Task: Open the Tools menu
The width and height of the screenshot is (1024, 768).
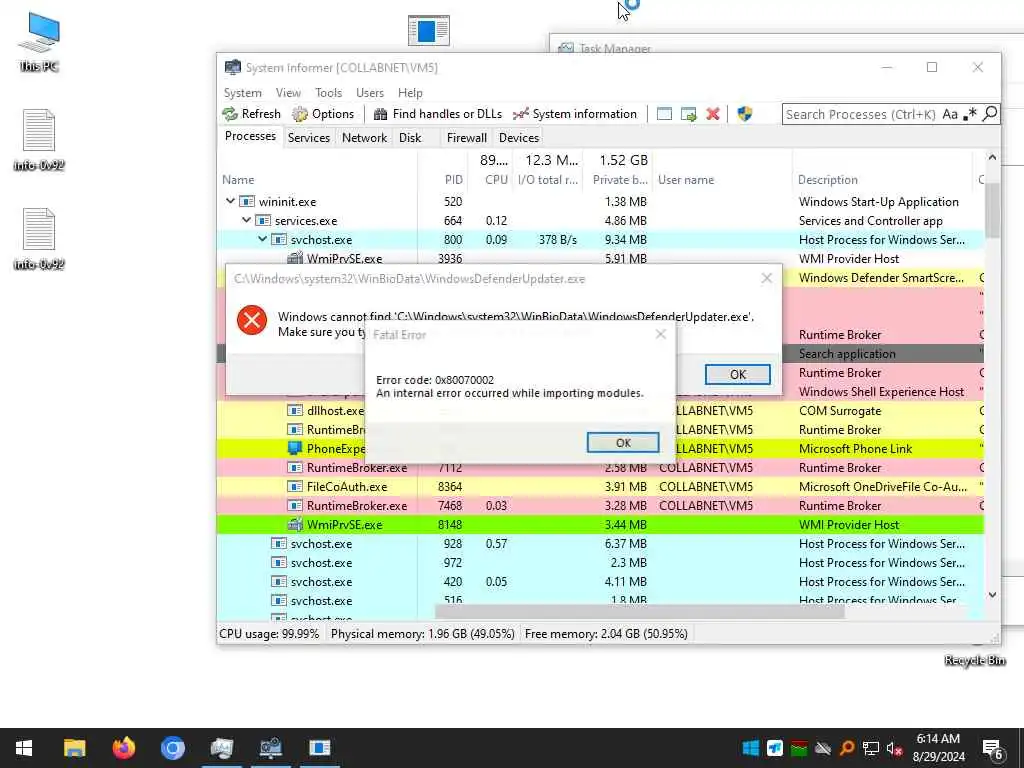Action: coord(328,93)
